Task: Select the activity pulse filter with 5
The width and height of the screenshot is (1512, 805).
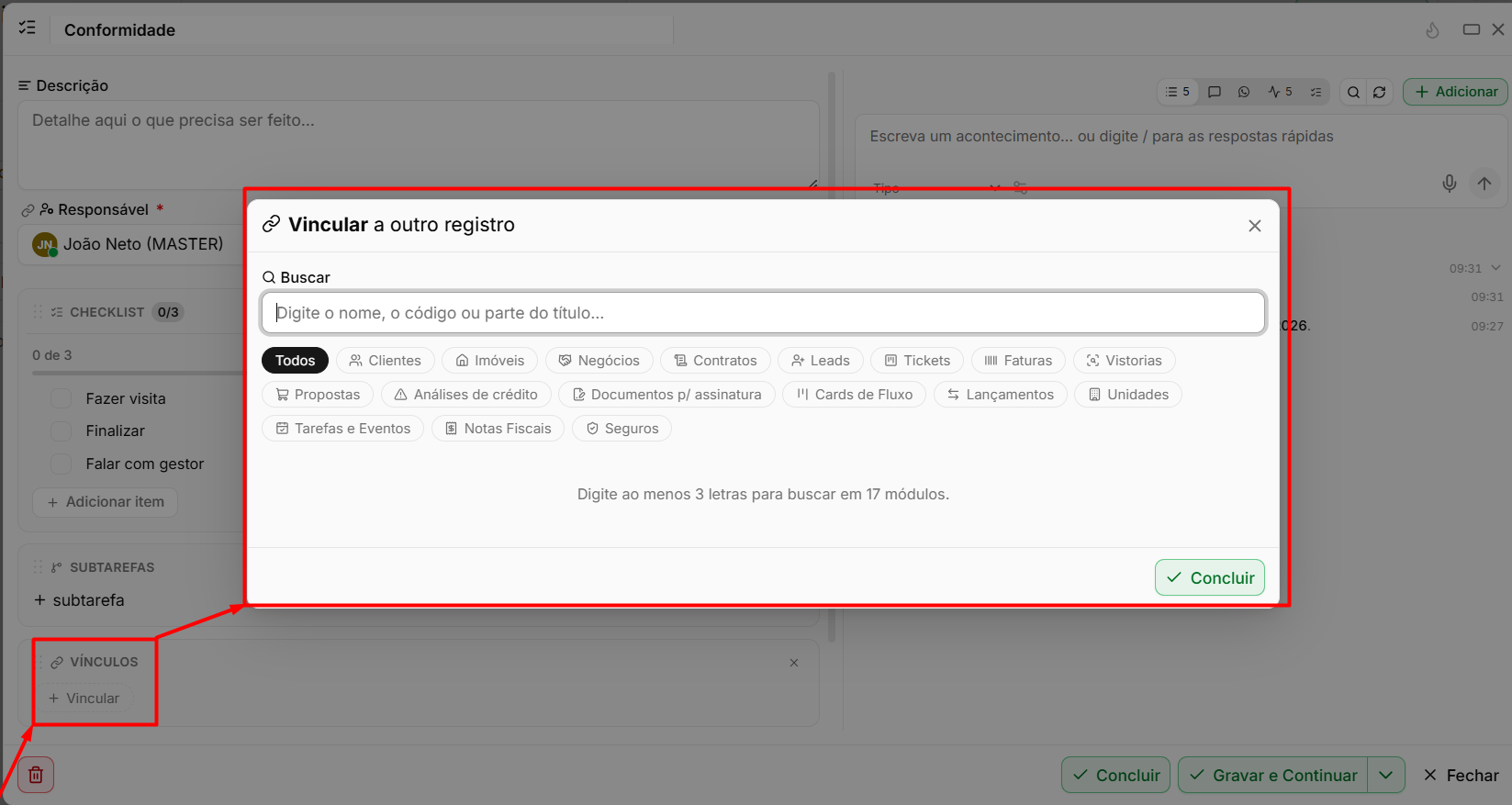Action: pos(1281,92)
